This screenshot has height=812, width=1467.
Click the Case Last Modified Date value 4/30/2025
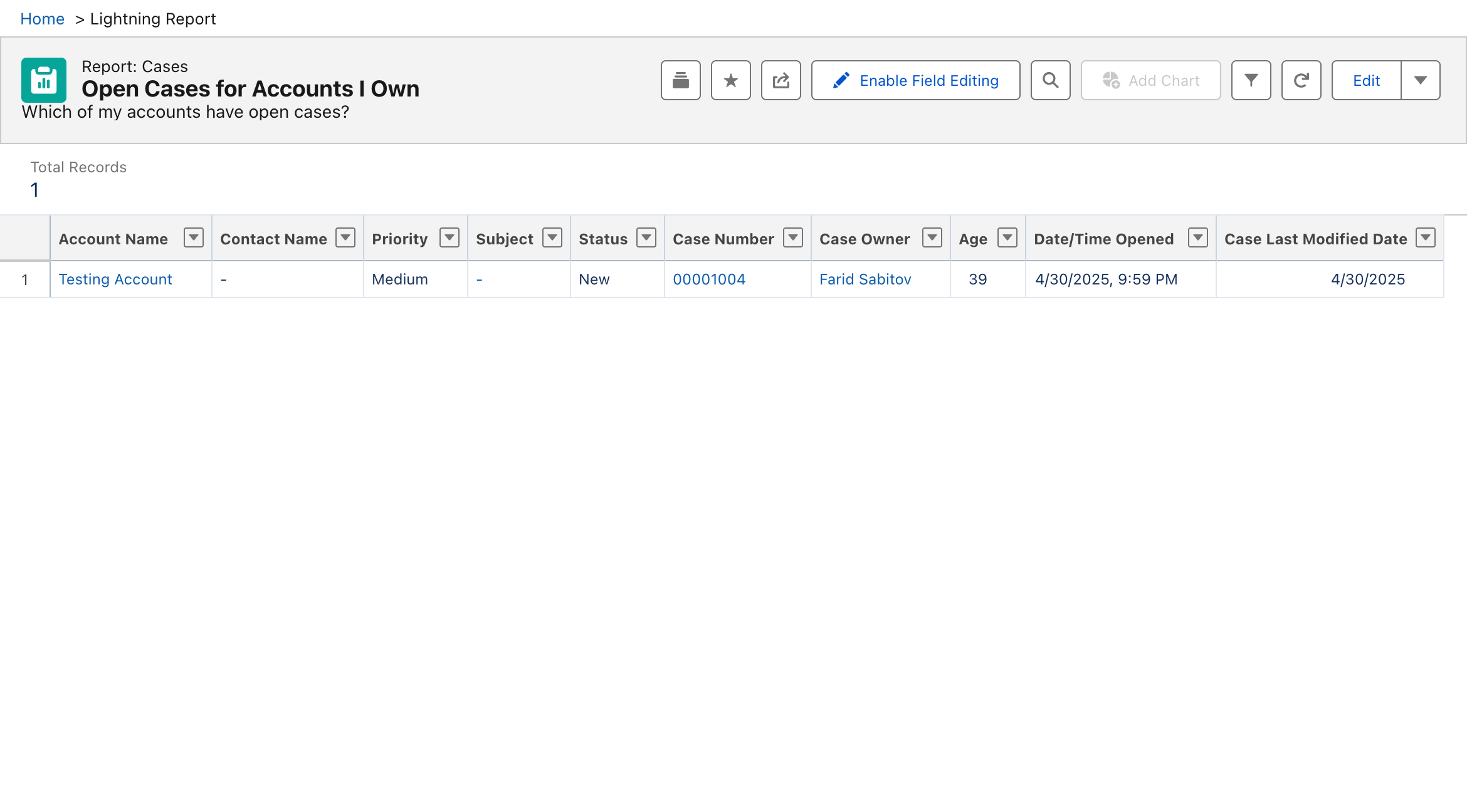1368,279
